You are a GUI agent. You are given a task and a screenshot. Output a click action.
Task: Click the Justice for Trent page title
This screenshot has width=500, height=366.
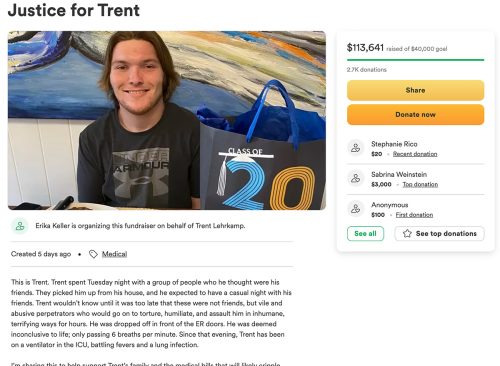(74, 10)
